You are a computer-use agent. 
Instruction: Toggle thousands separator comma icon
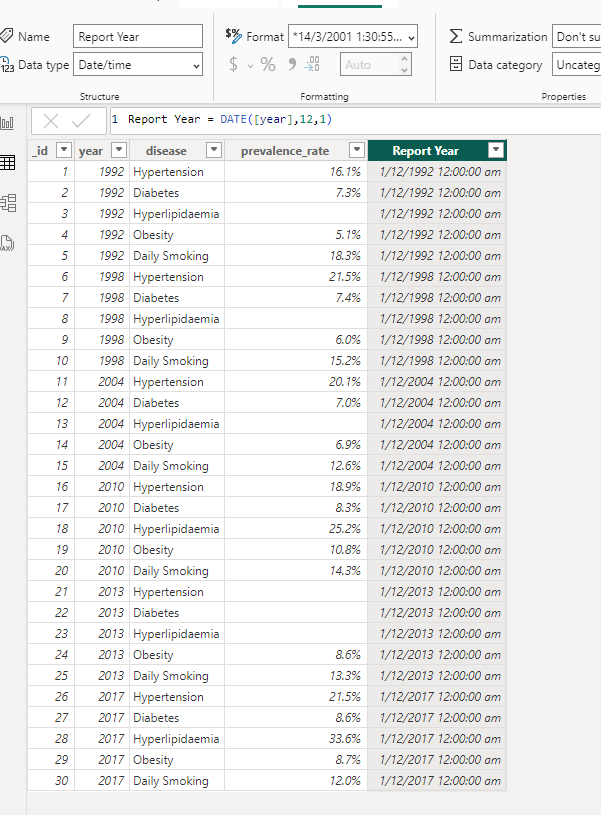tap(292, 64)
